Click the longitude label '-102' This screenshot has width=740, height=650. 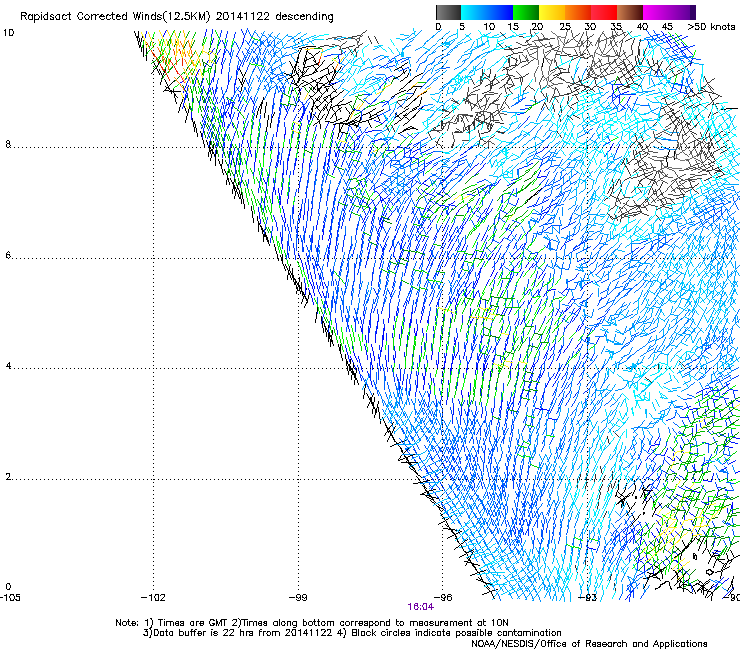pyautogui.click(x=153, y=598)
